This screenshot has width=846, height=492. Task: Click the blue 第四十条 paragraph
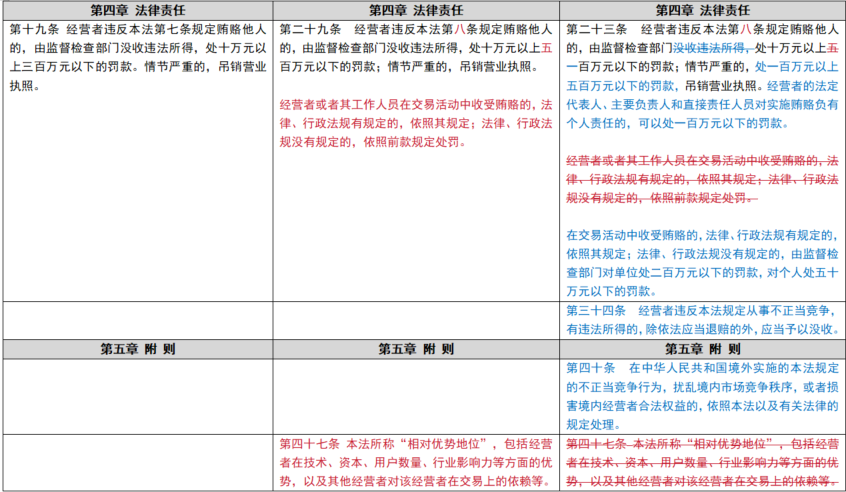click(703, 393)
